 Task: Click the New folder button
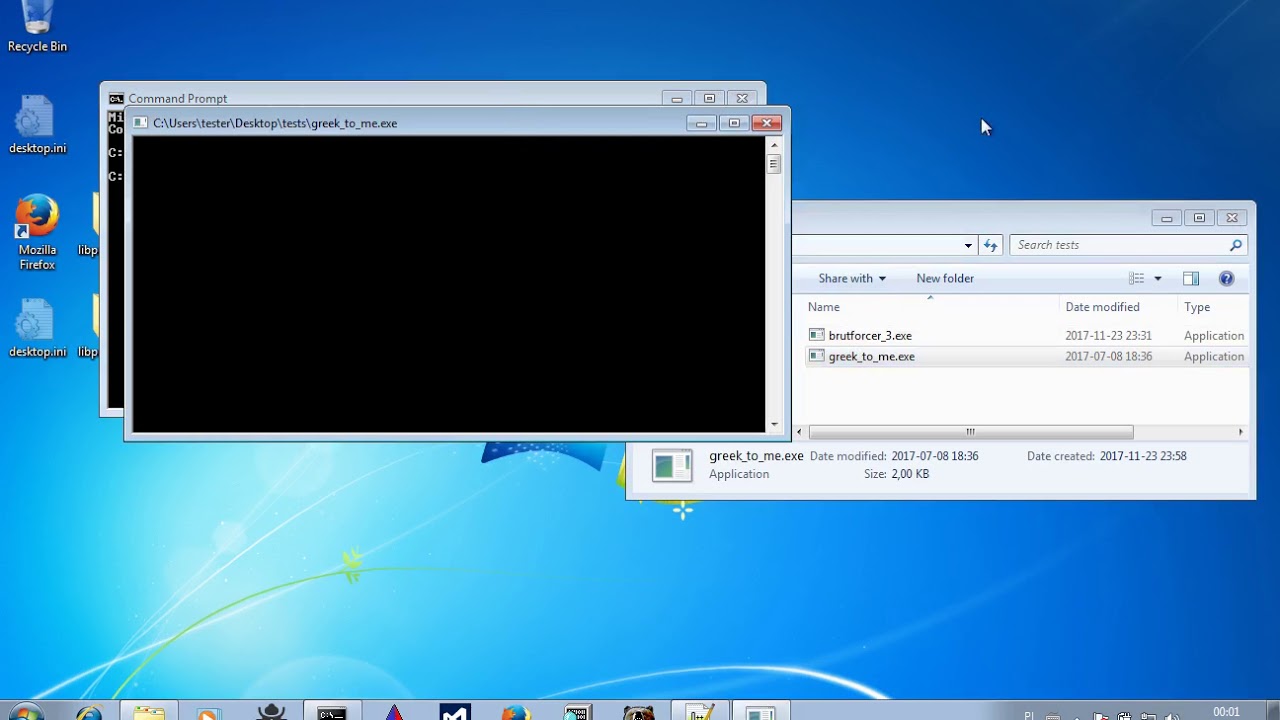[x=945, y=278]
